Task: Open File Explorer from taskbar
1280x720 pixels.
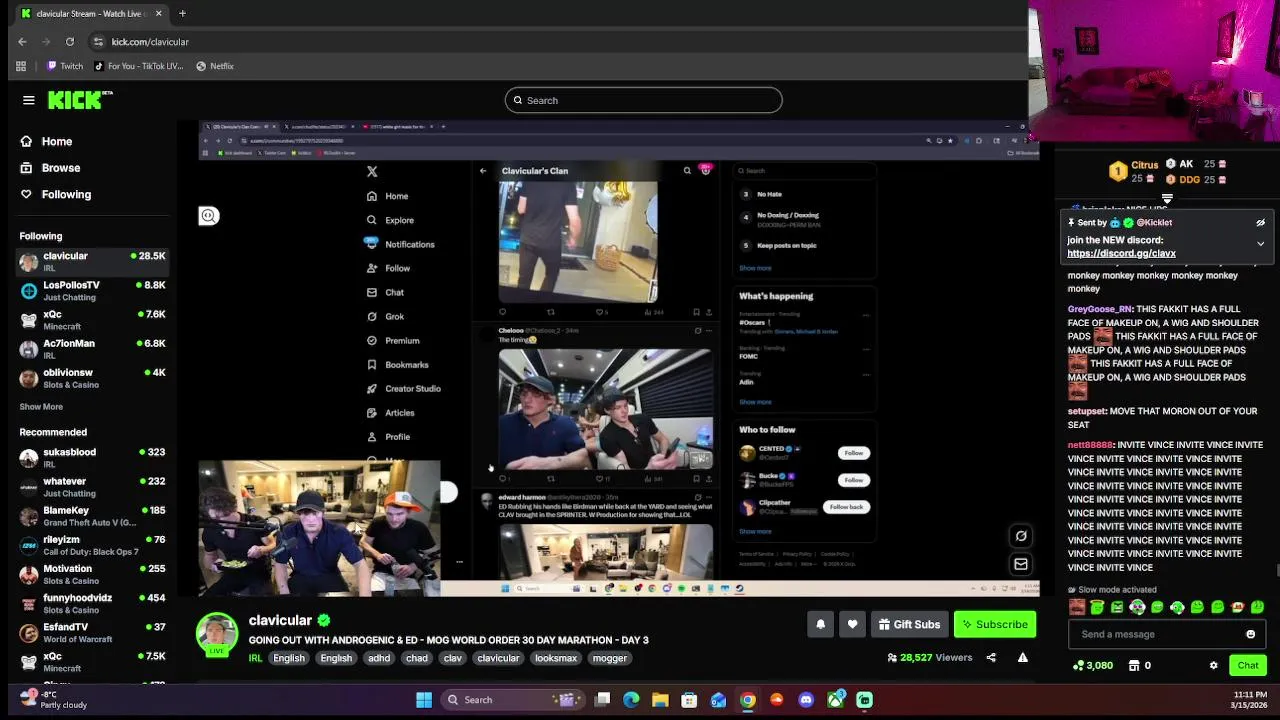Action: click(660, 700)
